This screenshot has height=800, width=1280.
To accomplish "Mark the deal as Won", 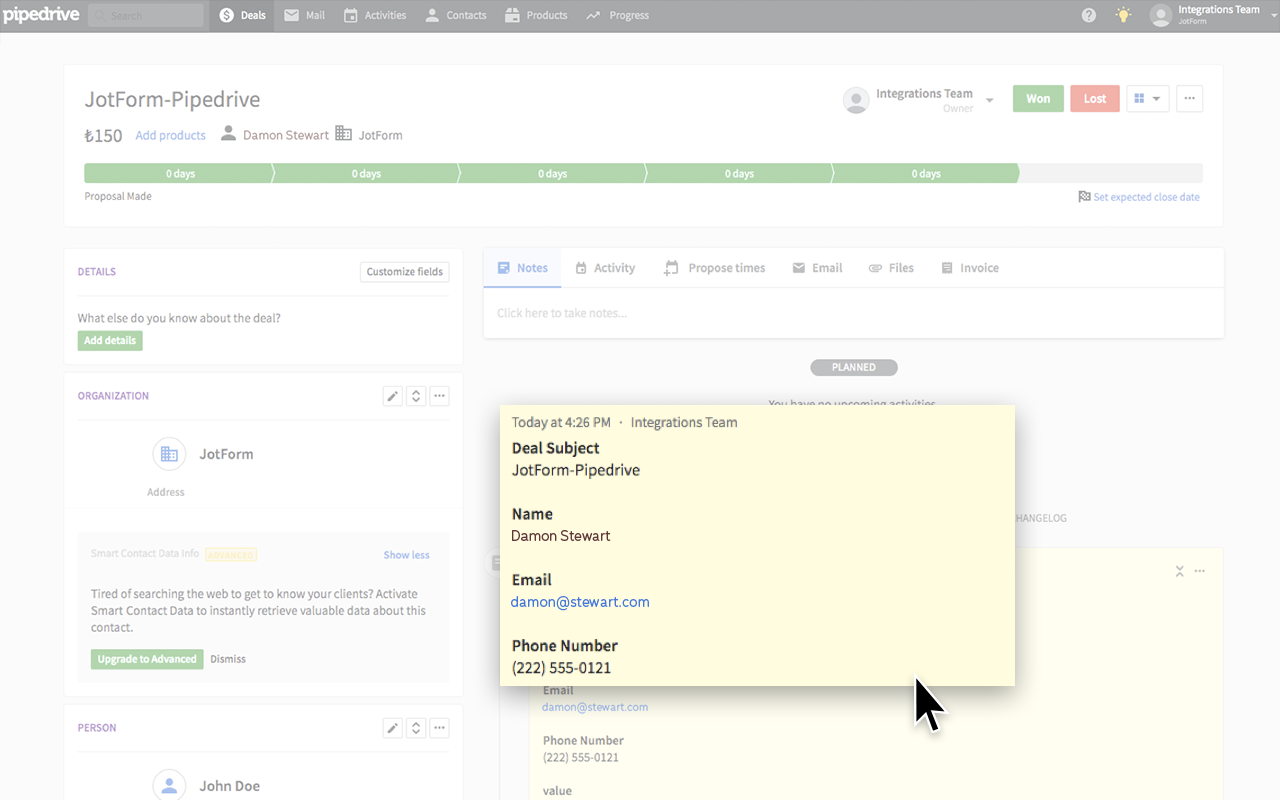I will (x=1038, y=98).
